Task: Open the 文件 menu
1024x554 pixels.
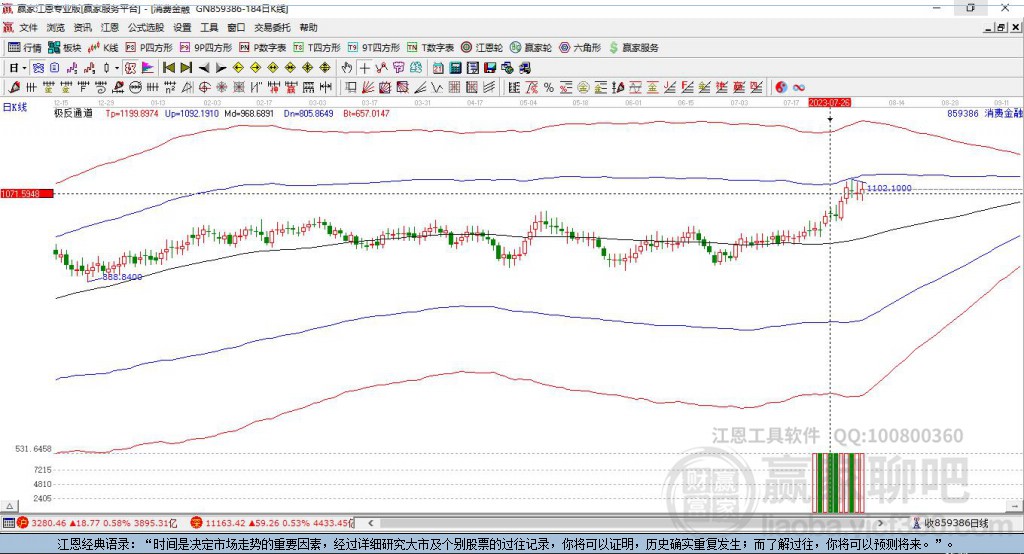Action: [28, 27]
